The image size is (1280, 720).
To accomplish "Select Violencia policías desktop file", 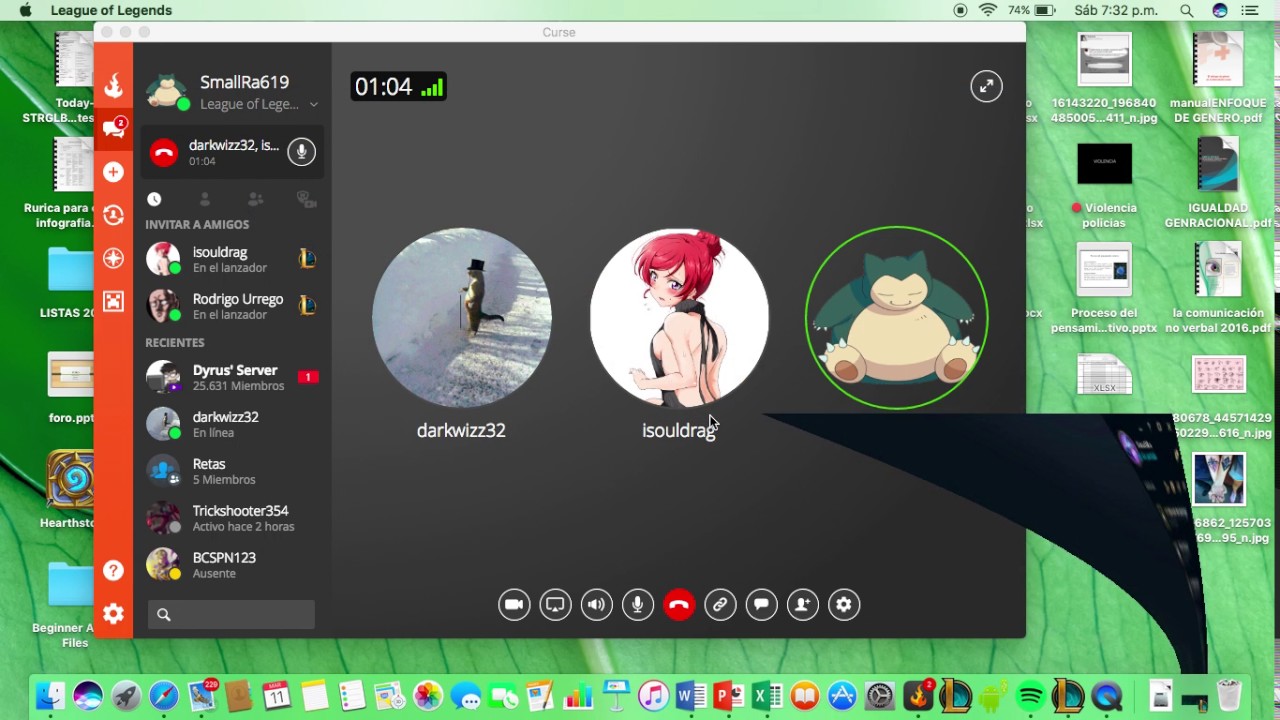I will (1105, 186).
